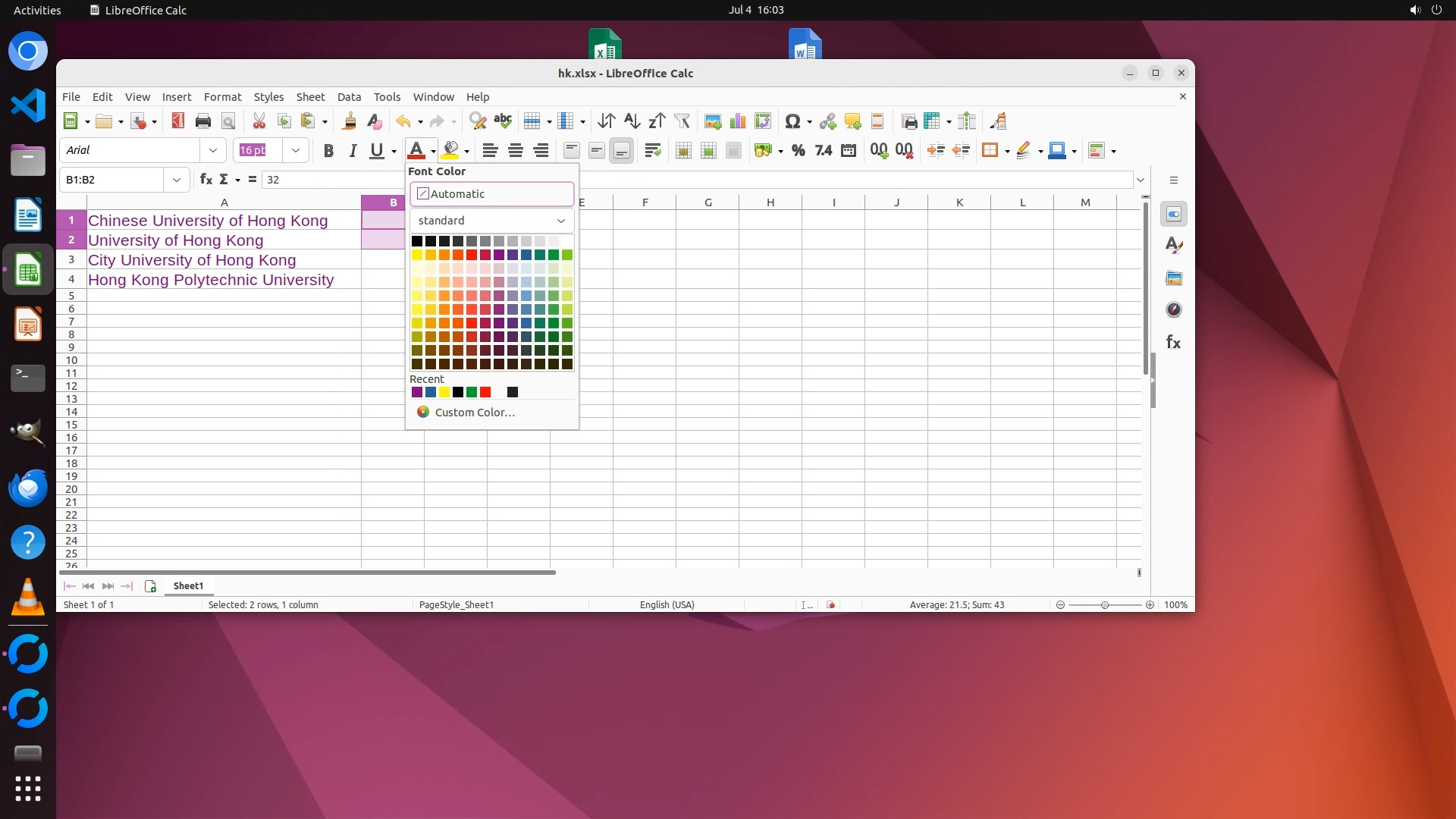Click the Merge and Center Cells icon
The image size is (1456, 819).
682,150
